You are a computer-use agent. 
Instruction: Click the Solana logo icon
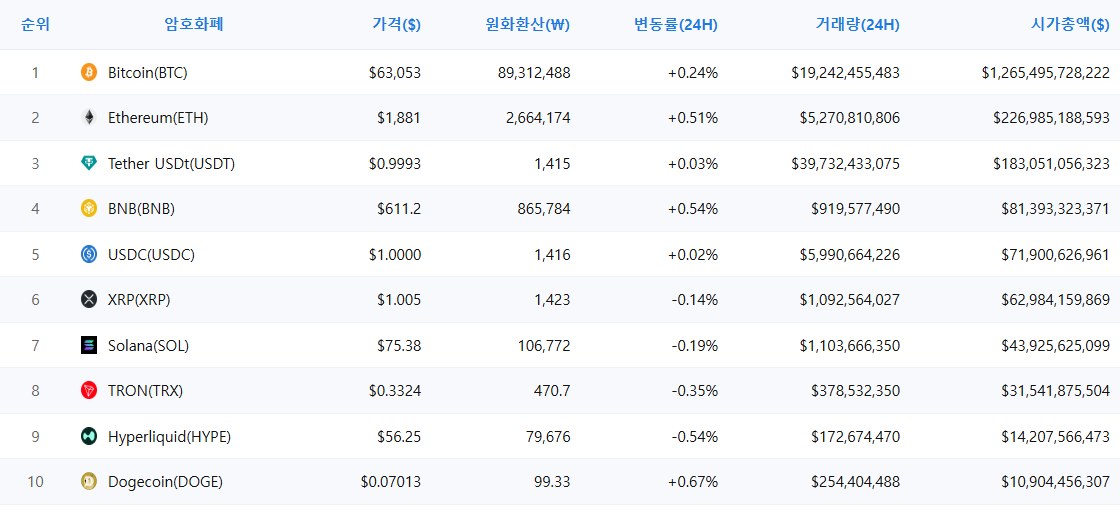click(89, 346)
